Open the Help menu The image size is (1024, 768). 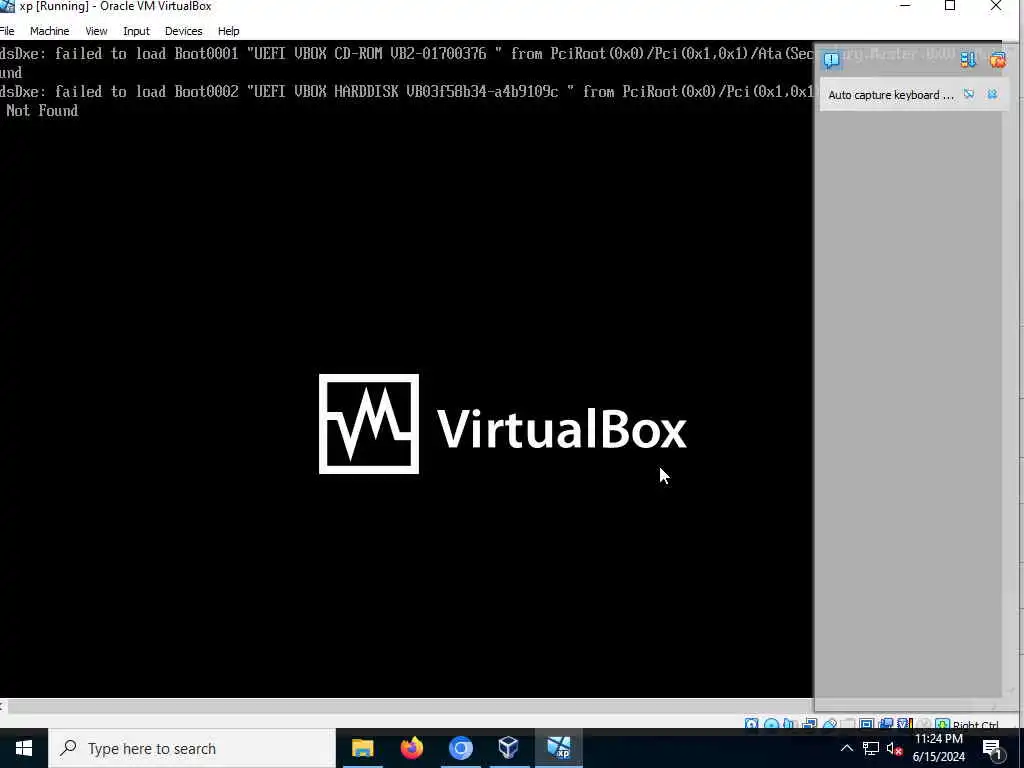pyautogui.click(x=229, y=31)
